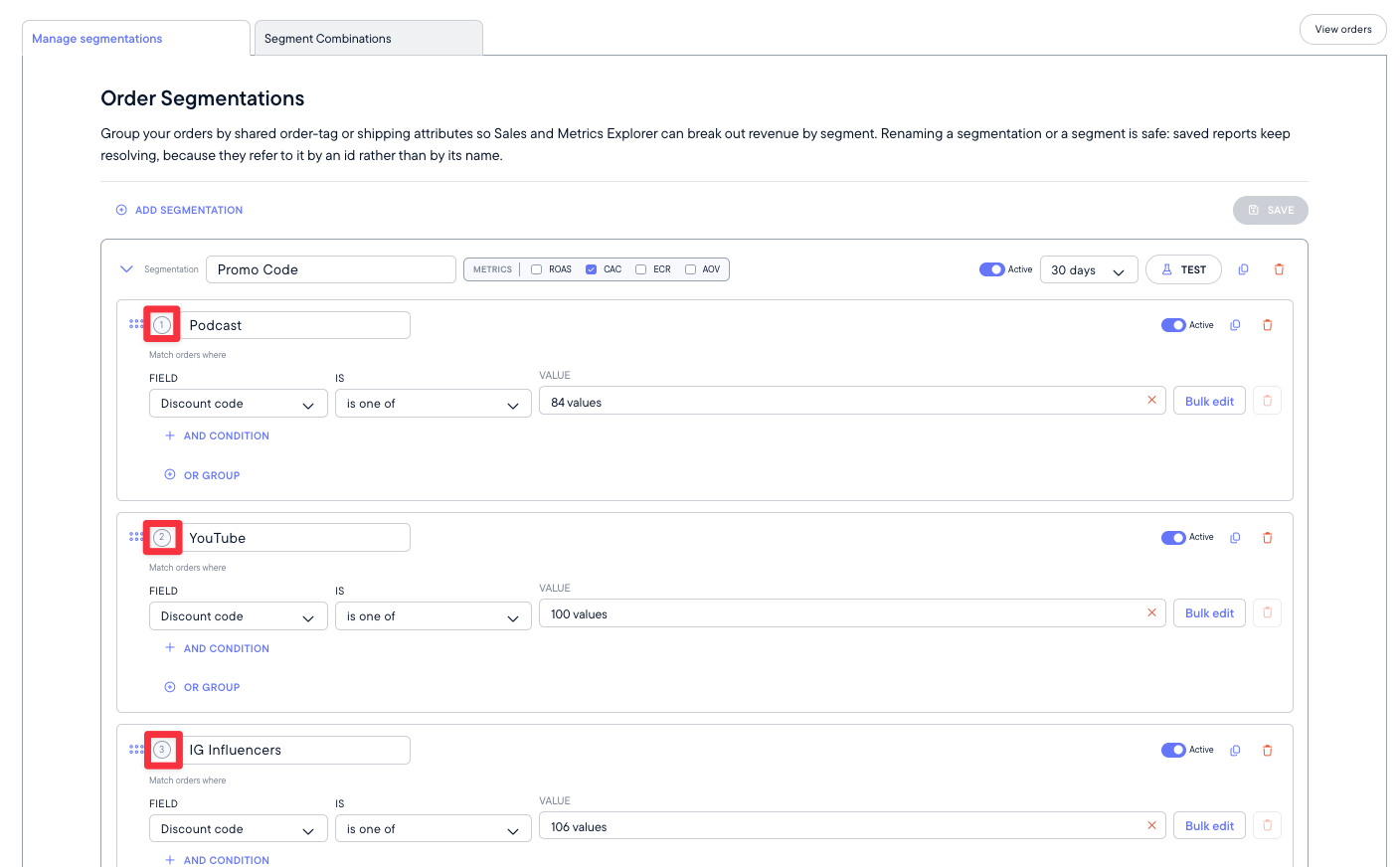Click the drag handle for YouTube segment
Viewport: 1400px width, 867px height.
click(x=136, y=537)
